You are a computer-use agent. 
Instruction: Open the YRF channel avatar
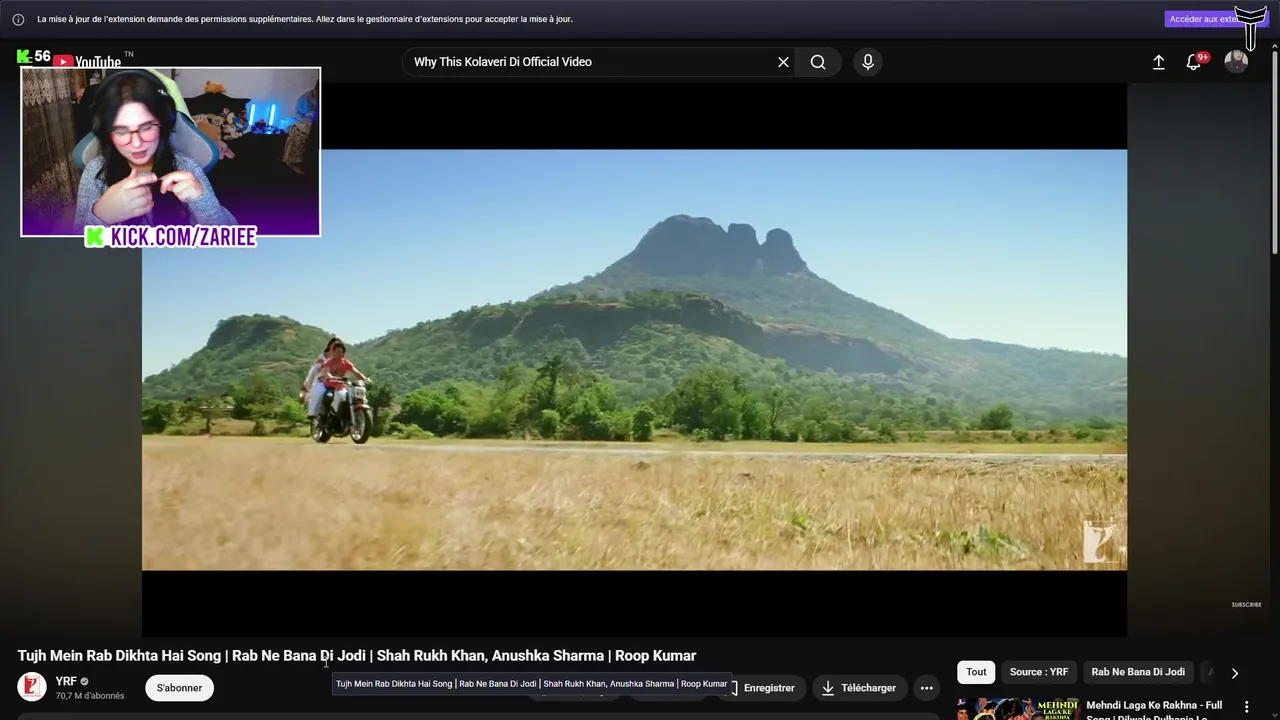(32, 687)
